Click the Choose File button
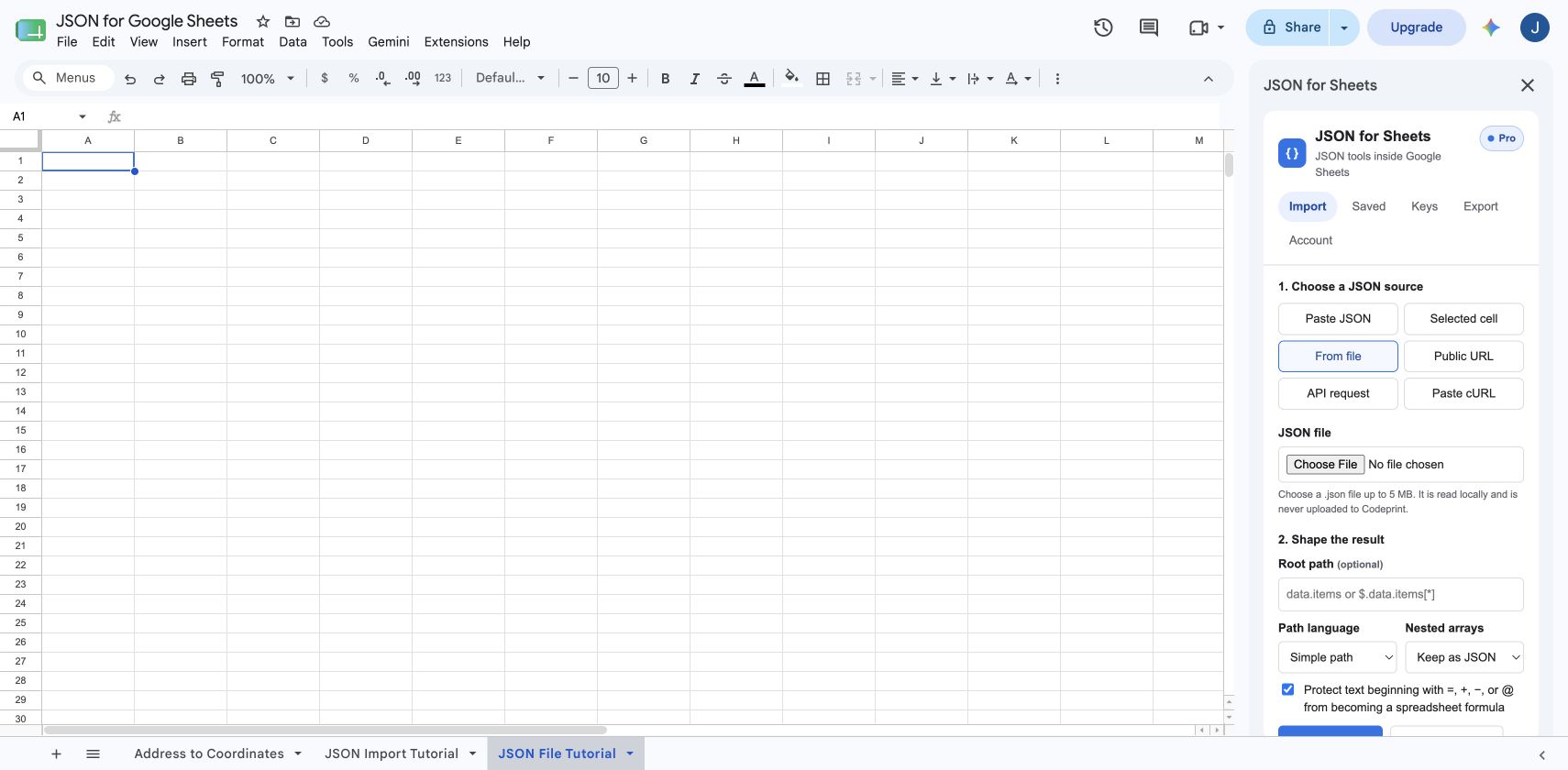The image size is (1568, 770). [1325, 465]
